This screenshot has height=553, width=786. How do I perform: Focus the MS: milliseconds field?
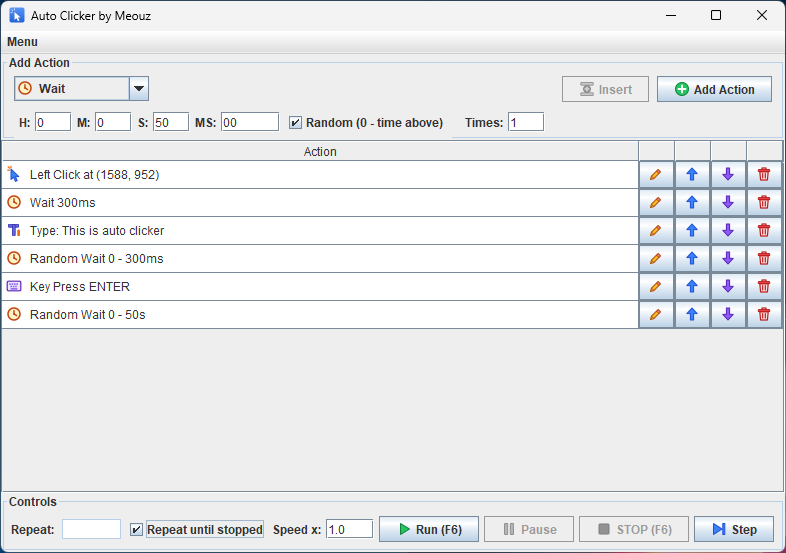coord(250,122)
